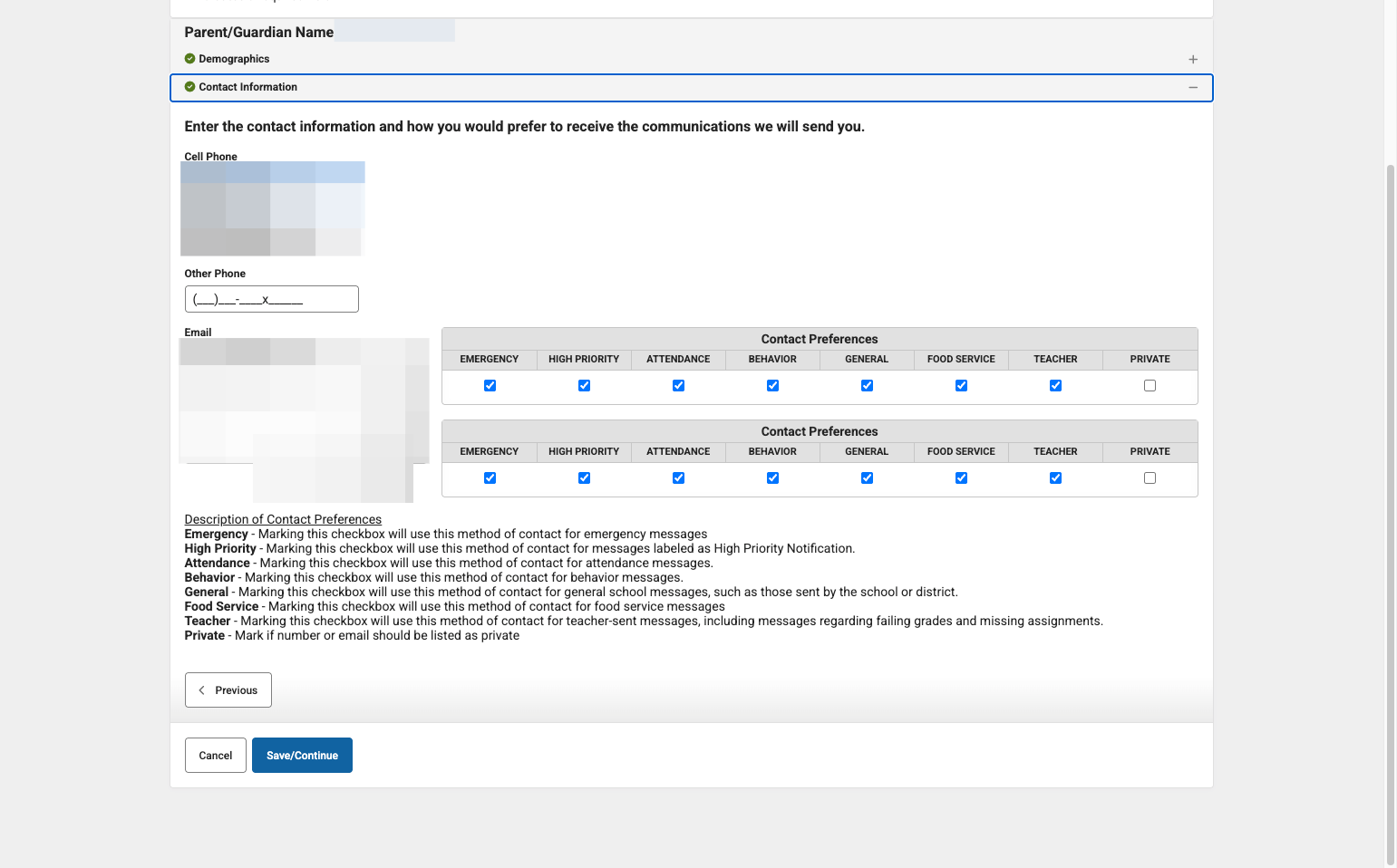Uncheck Teacher in the first Contact Preferences table
The width and height of the screenshot is (1397, 868).
(x=1055, y=386)
